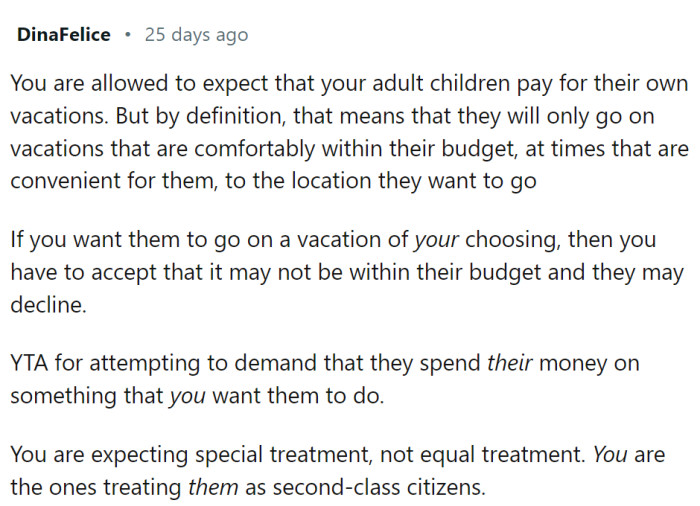The width and height of the screenshot is (700, 506).
Task: Click the phrase "attempting to demand"
Action: (x=187, y=364)
